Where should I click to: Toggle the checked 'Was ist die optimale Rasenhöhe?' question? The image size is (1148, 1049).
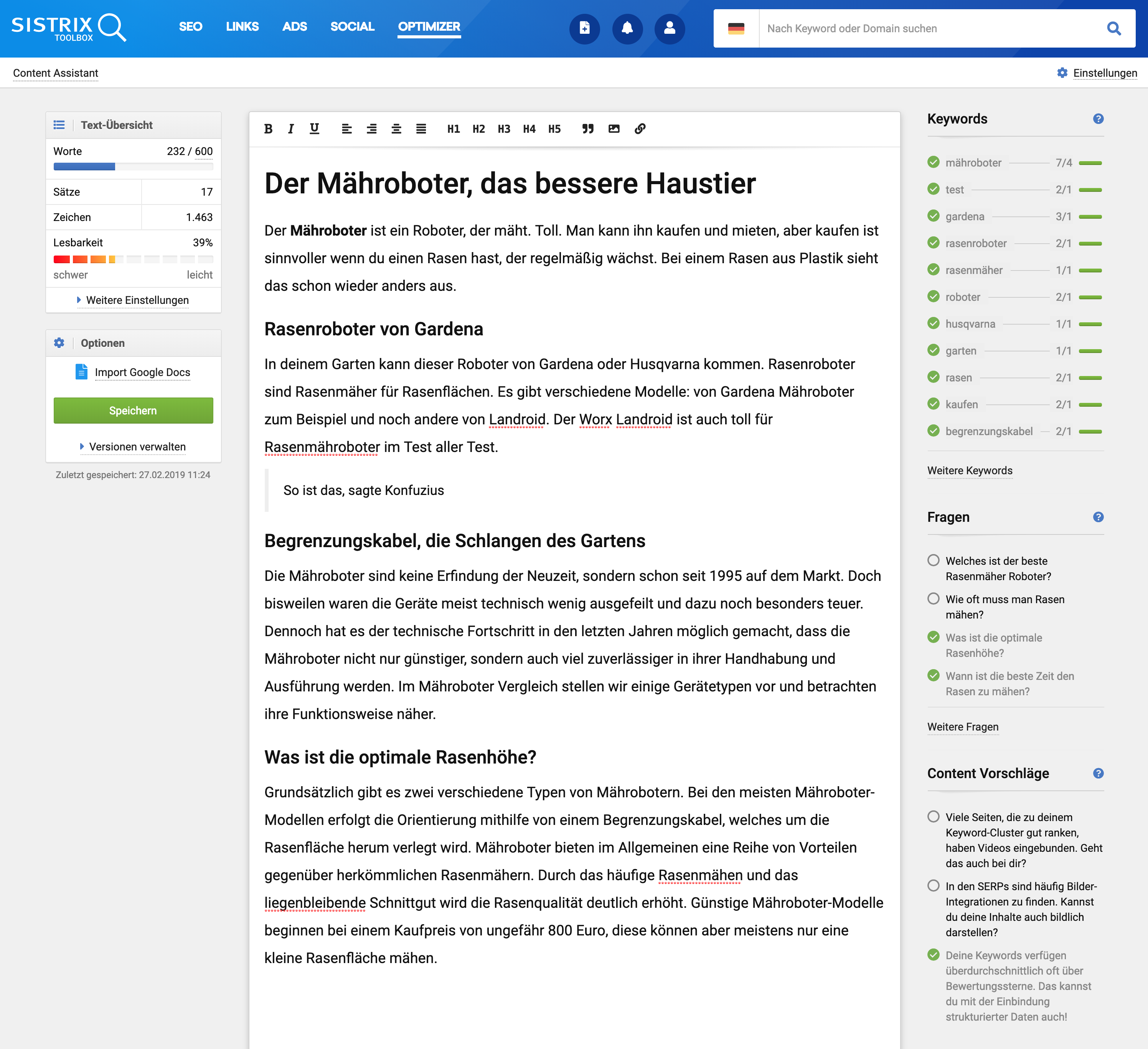[933, 637]
